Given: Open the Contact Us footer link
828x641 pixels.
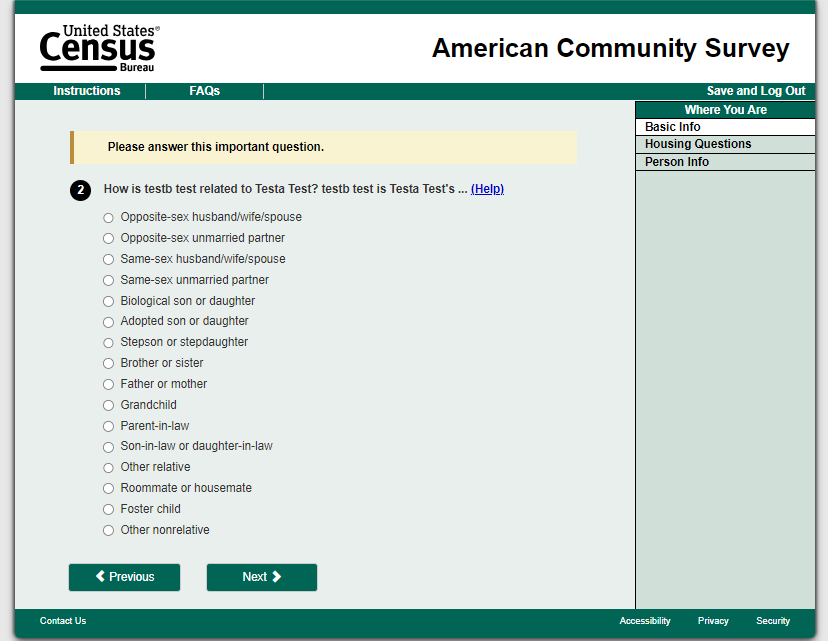Looking at the screenshot, I should click(63, 621).
